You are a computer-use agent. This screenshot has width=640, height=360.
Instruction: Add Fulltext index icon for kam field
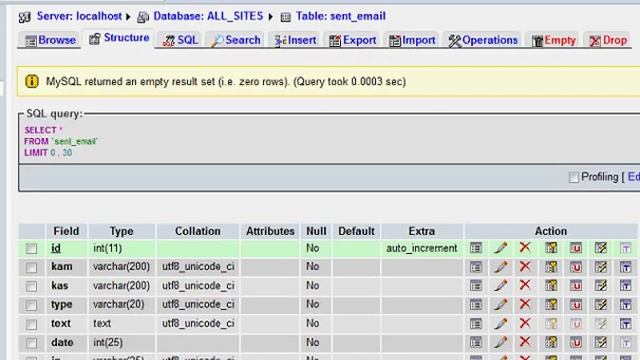click(x=626, y=267)
